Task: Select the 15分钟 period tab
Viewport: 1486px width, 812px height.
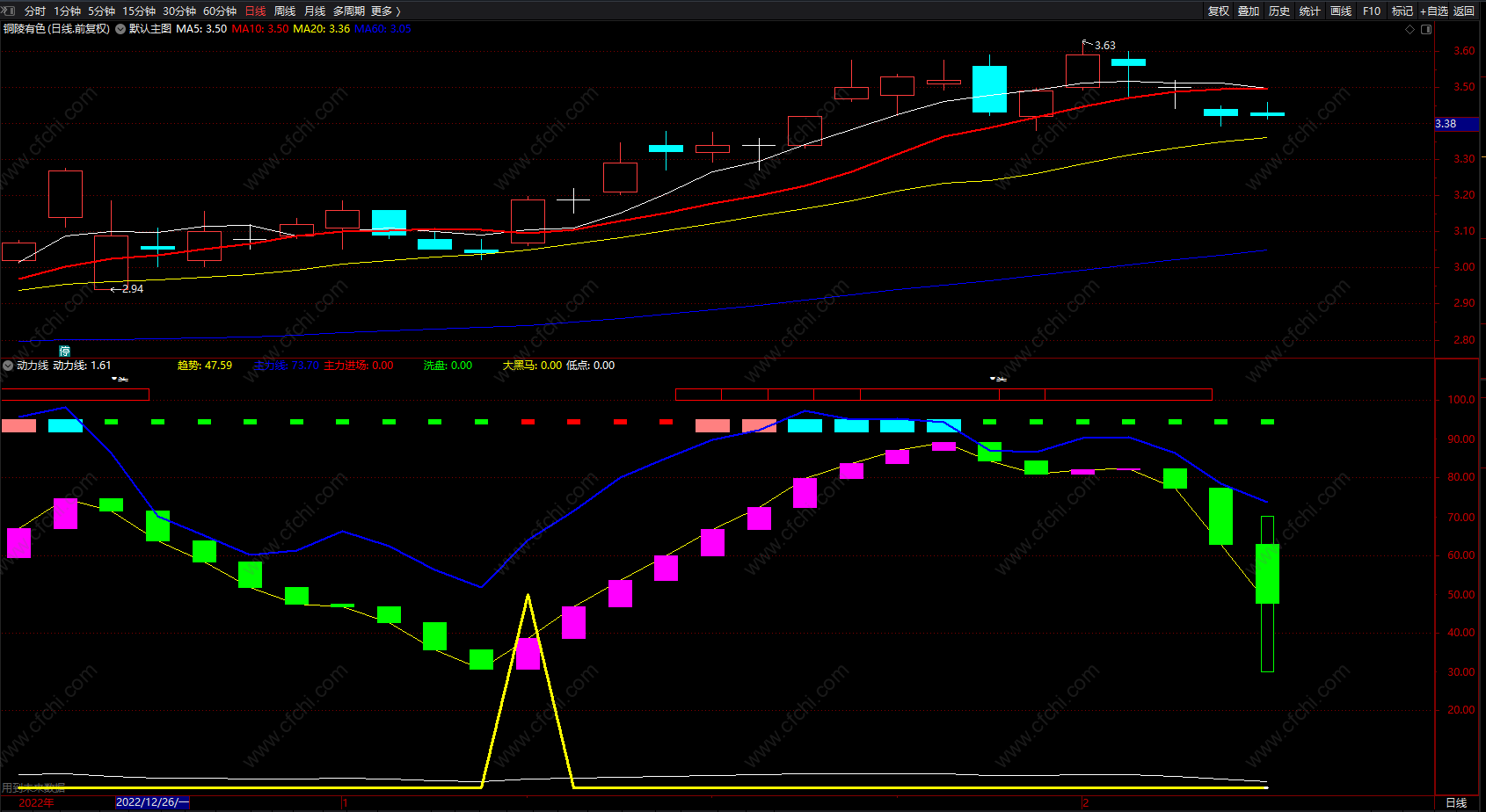Action: click(x=139, y=11)
